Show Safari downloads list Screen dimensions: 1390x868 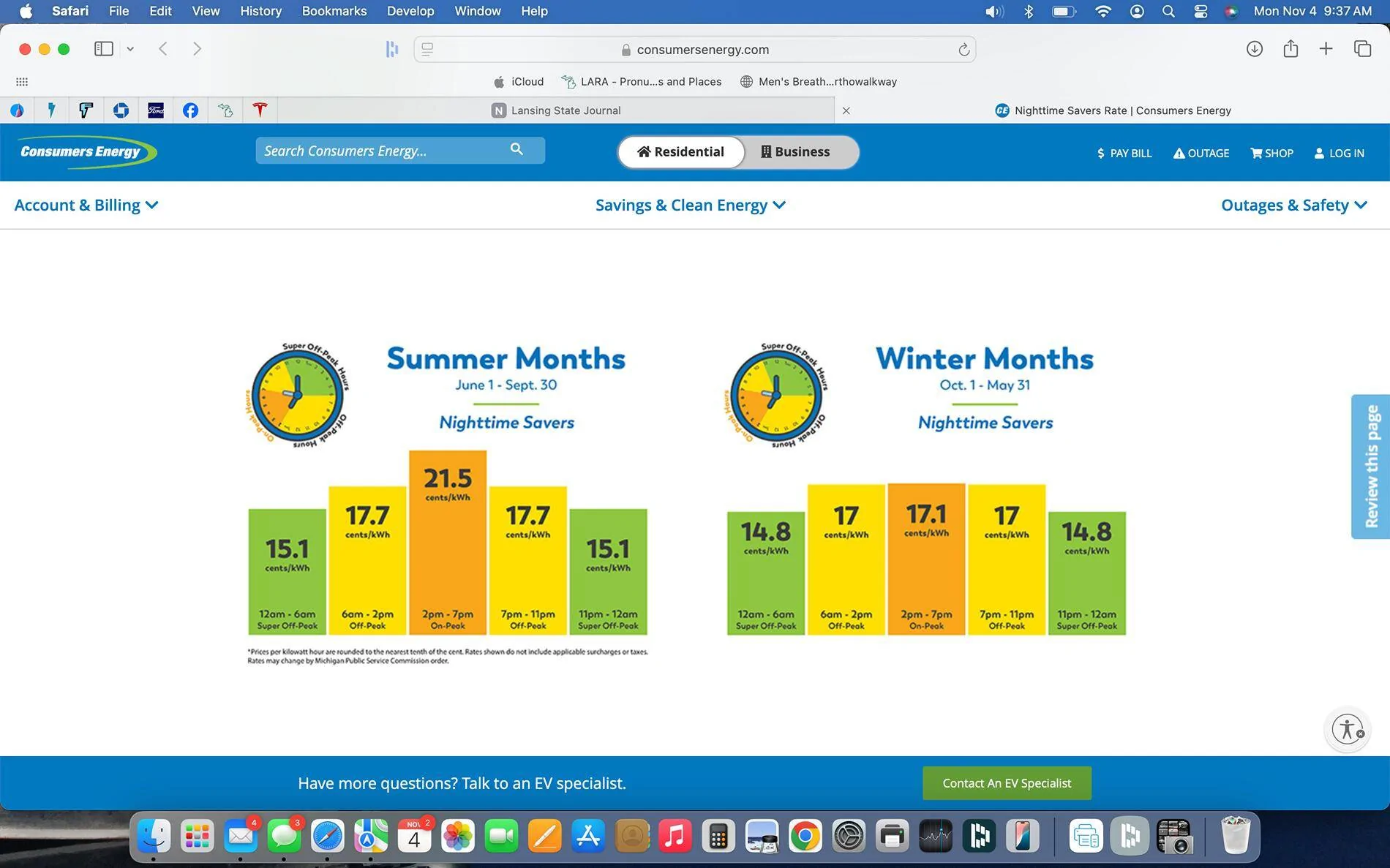point(1255,49)
